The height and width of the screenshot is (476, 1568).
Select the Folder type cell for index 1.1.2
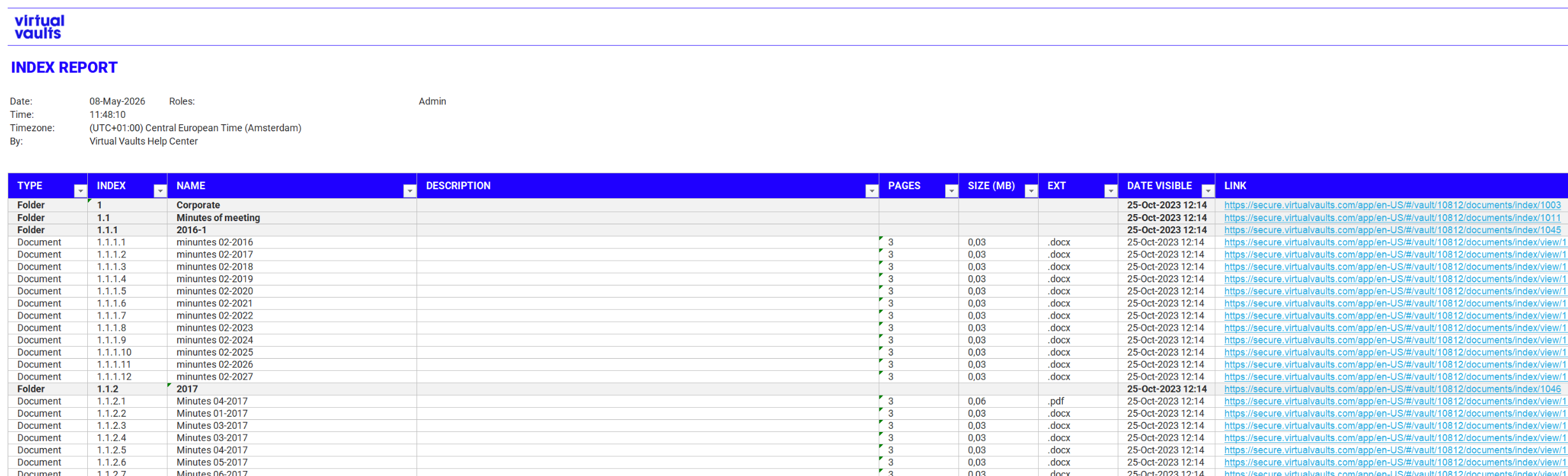tap(48, 389)
